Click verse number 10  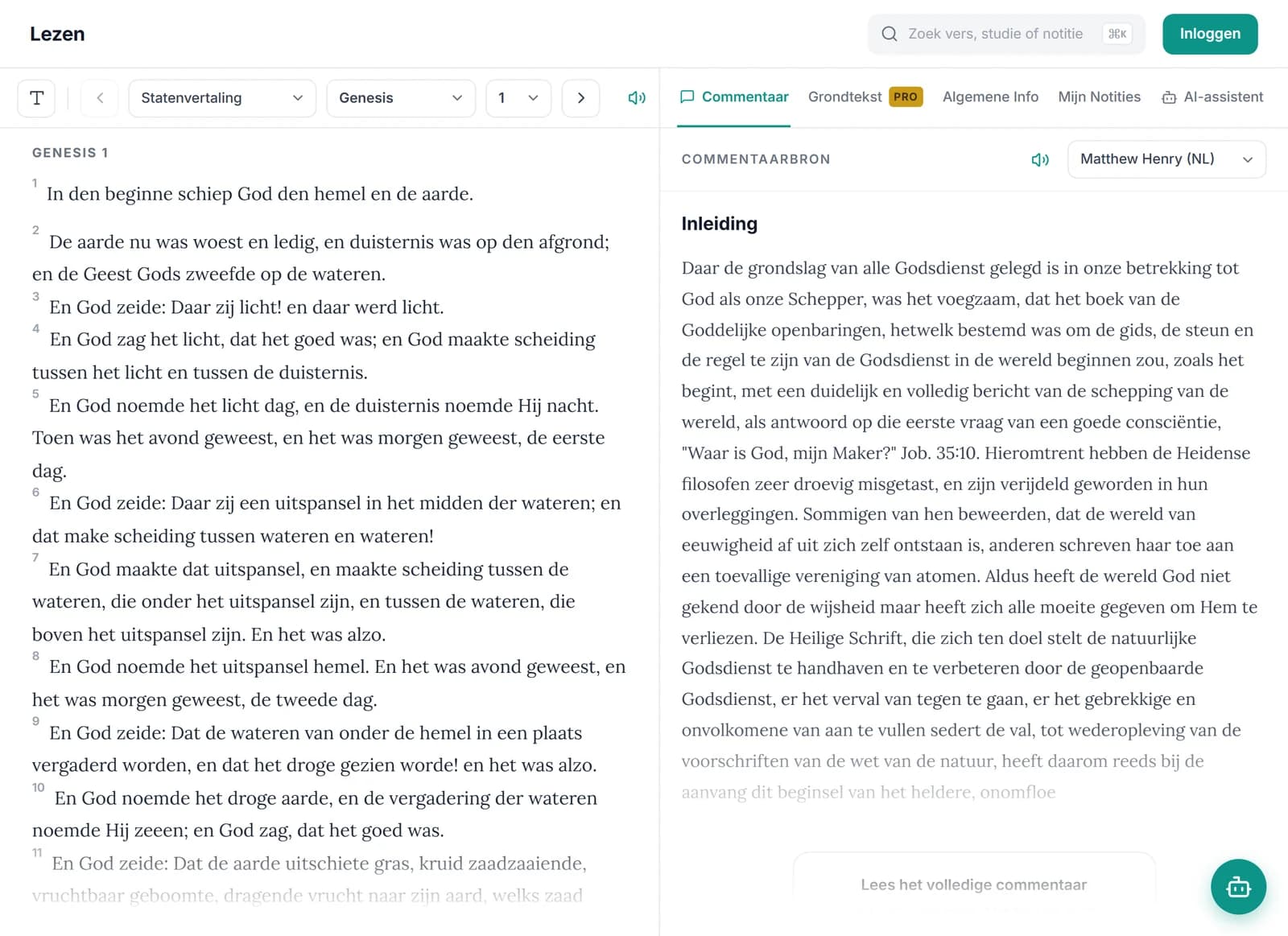39,787
